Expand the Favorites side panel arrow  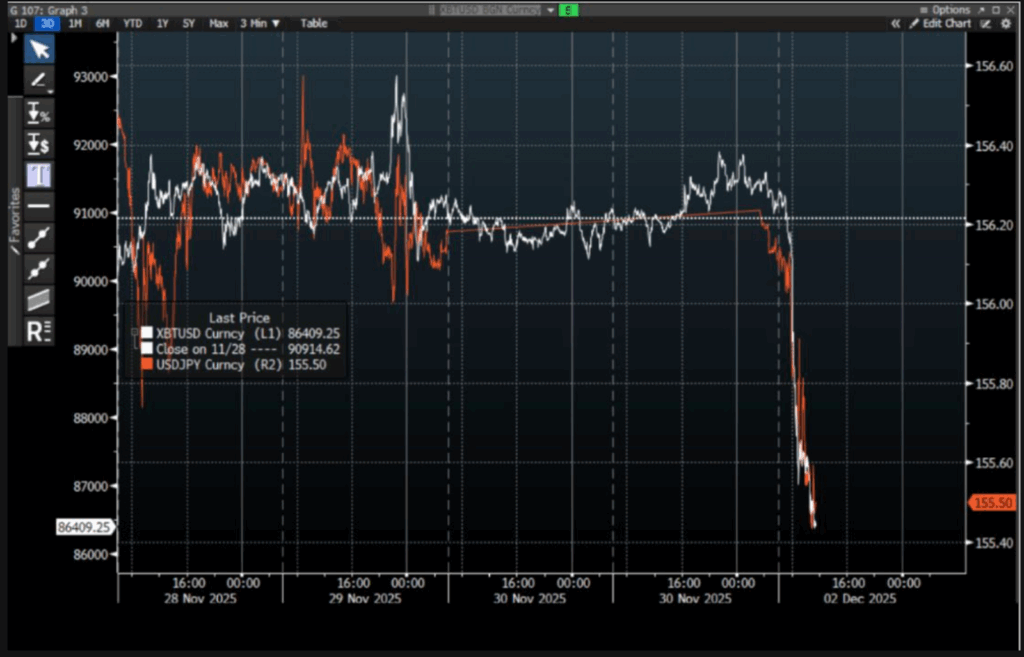(14, 38)
